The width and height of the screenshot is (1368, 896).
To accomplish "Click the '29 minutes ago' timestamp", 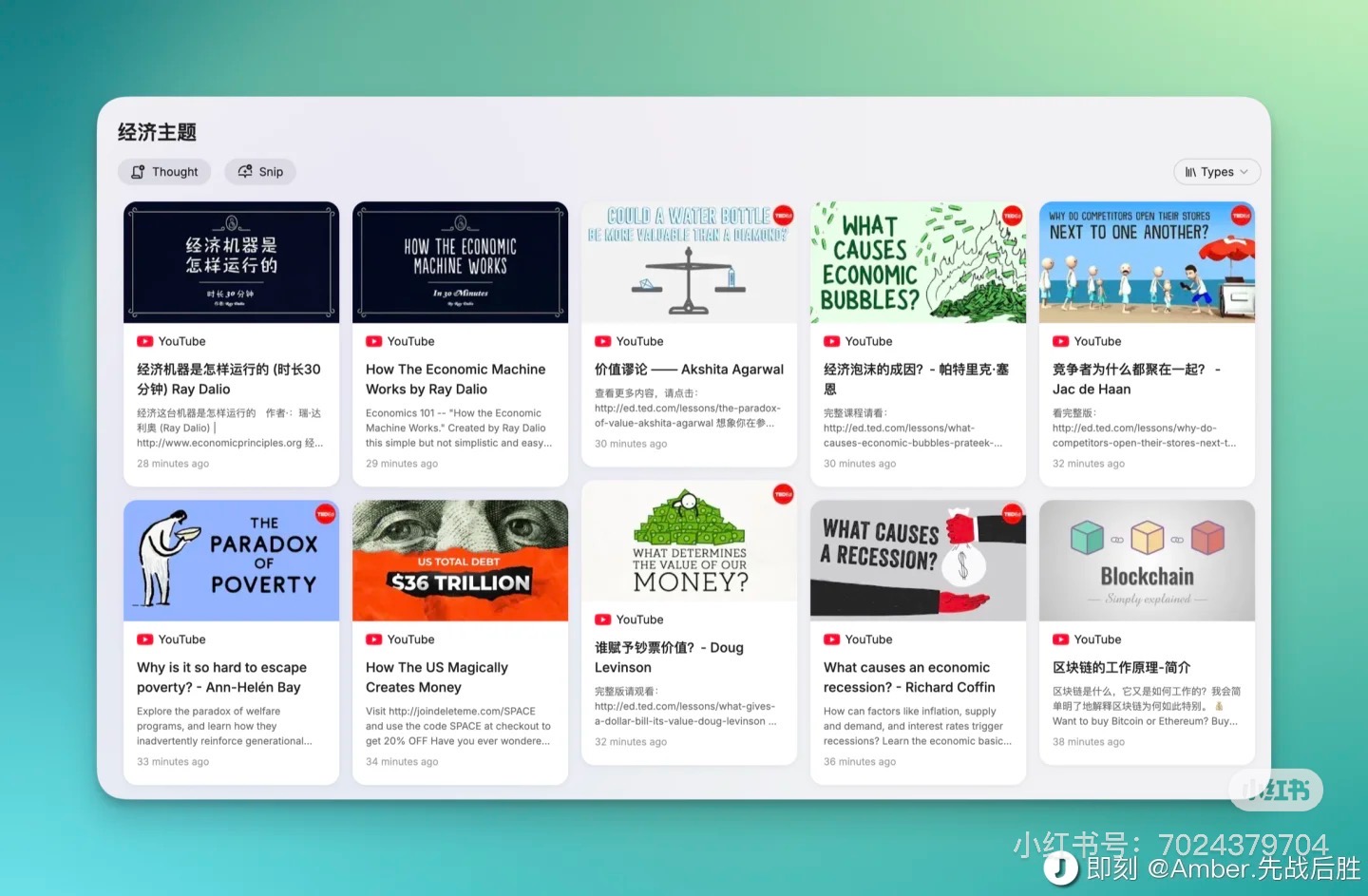I will (402, 464).
